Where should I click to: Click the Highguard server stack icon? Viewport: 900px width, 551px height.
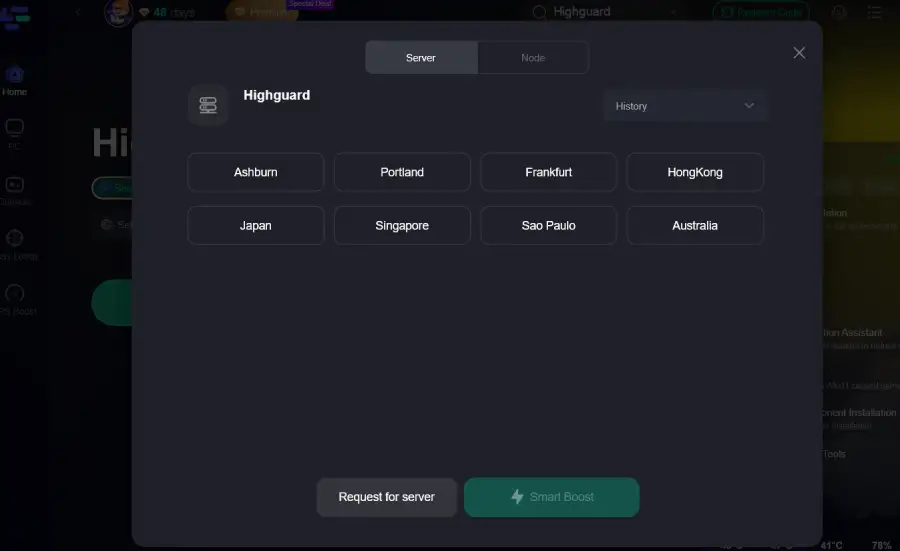[208, 105]
